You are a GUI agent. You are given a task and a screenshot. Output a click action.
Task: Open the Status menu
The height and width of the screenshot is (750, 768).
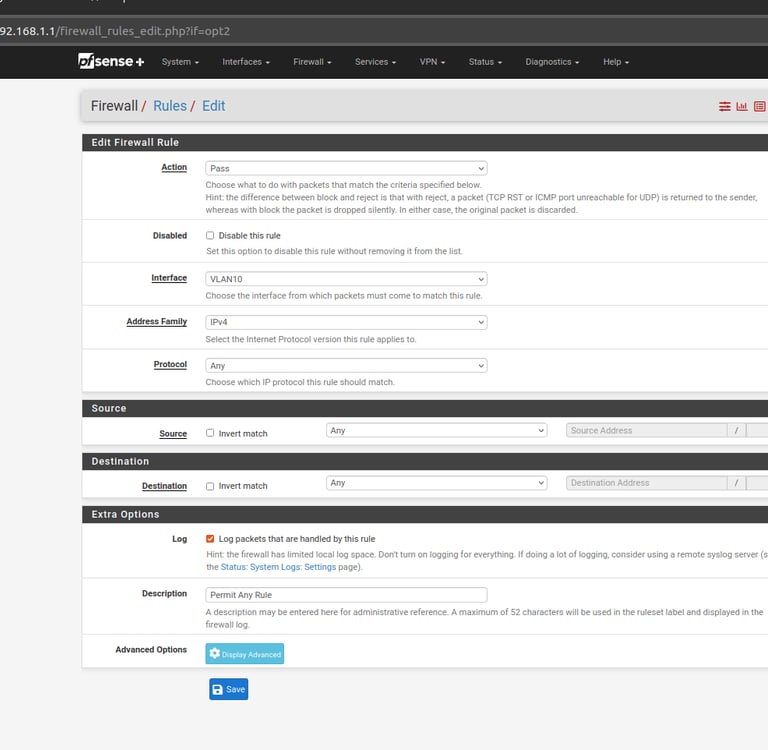(x=485, y=62)
